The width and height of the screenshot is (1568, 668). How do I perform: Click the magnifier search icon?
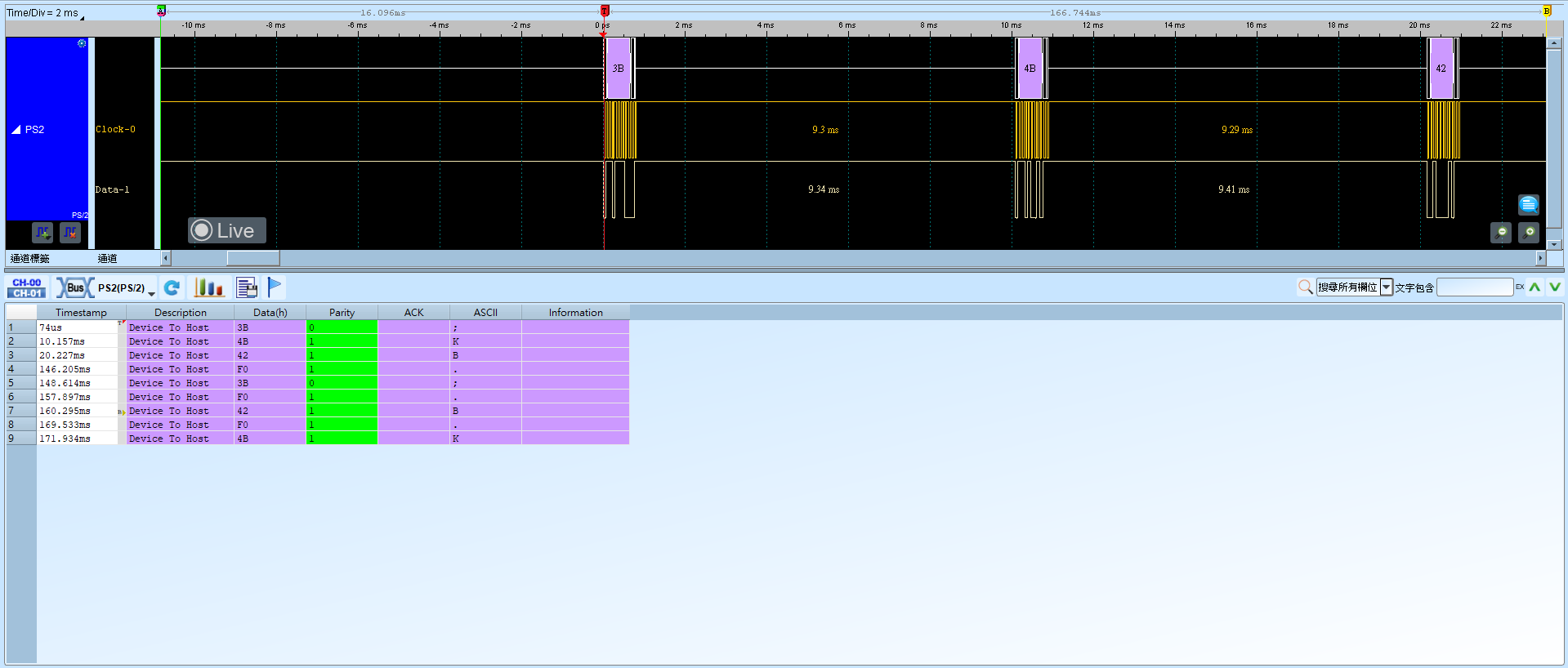tap(1305, 287)
